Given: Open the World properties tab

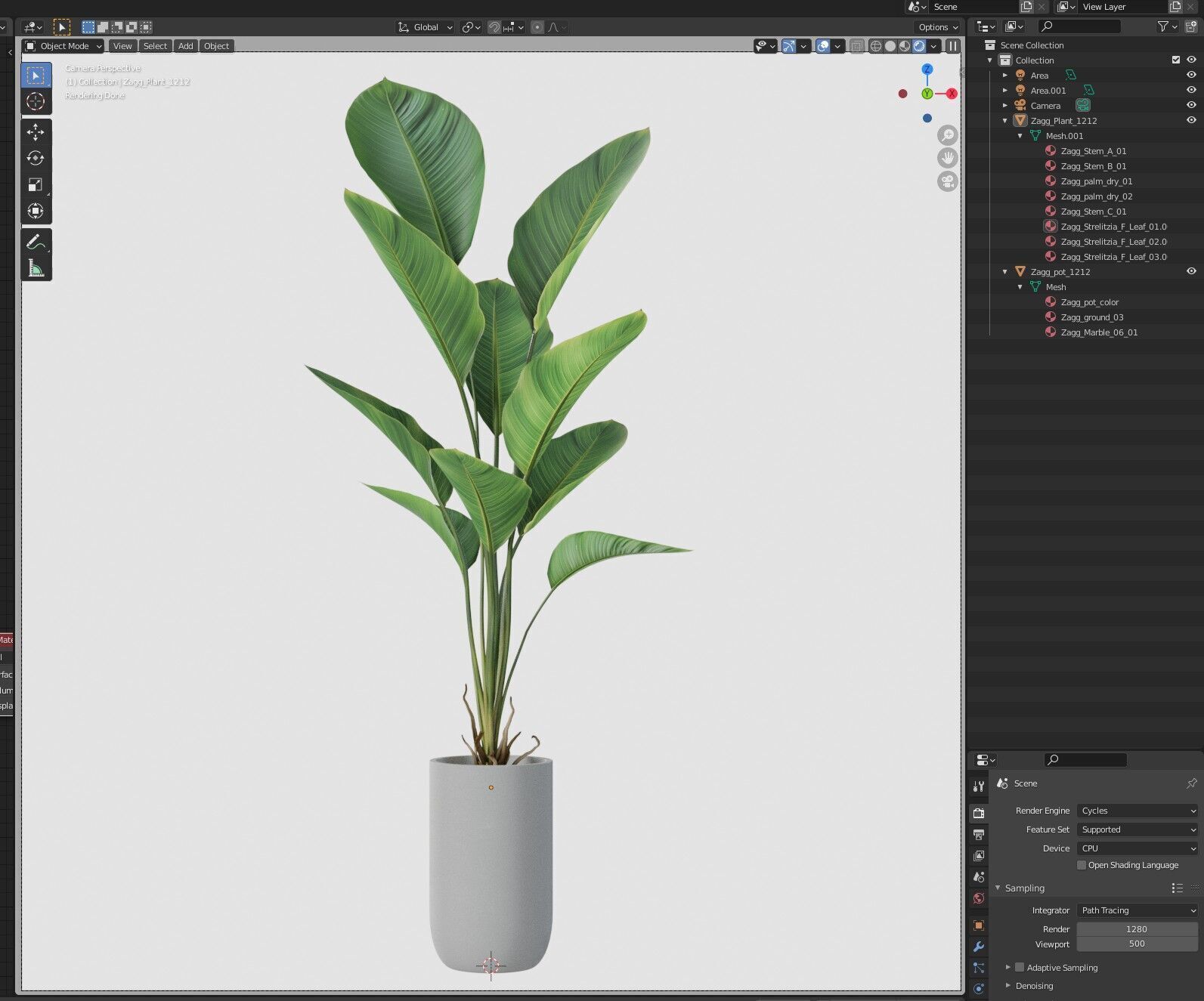Looking at the screenshot, I should 979,898.
